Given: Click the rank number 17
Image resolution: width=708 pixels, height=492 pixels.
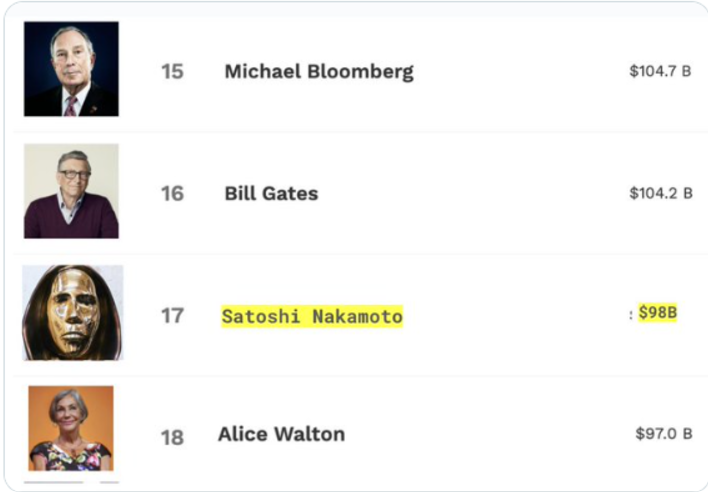Looking at the screenshot, I should tap(172, 316).
